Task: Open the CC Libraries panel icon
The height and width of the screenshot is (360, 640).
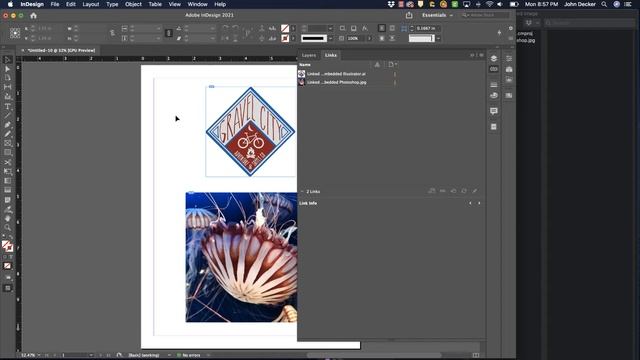Action: click(x=509, y=70)
